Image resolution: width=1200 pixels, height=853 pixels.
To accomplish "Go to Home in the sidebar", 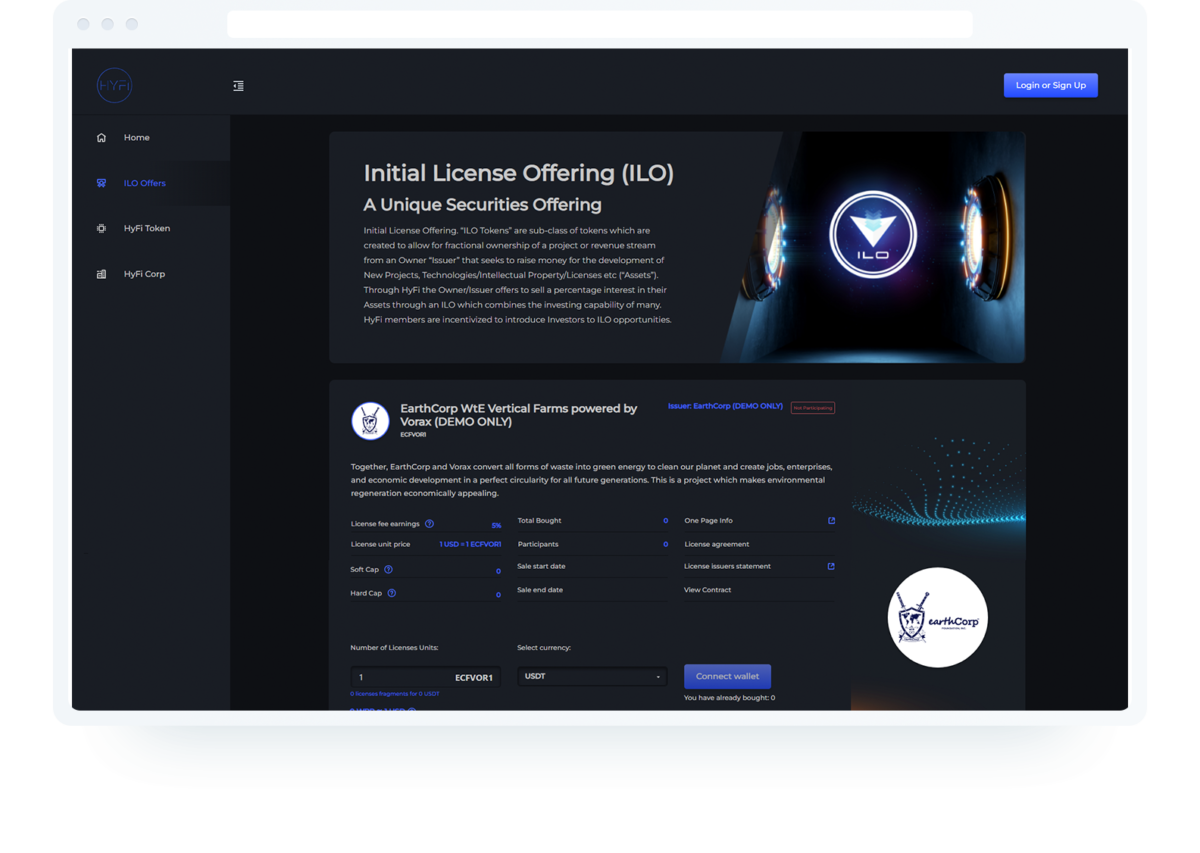I will pos(136,138).
